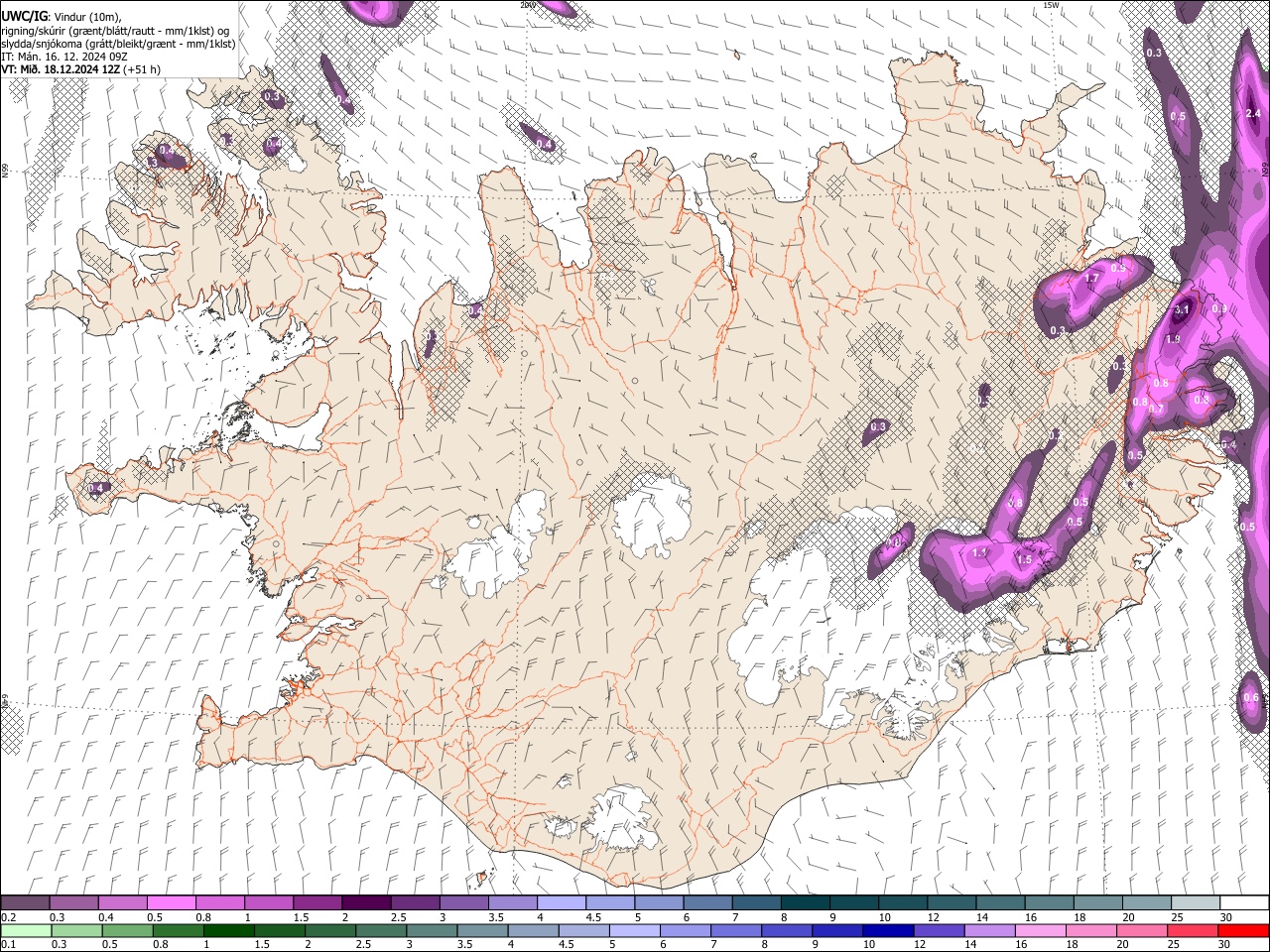
Task: Select the bright red rain swatch after 30
Action: 1242,930
